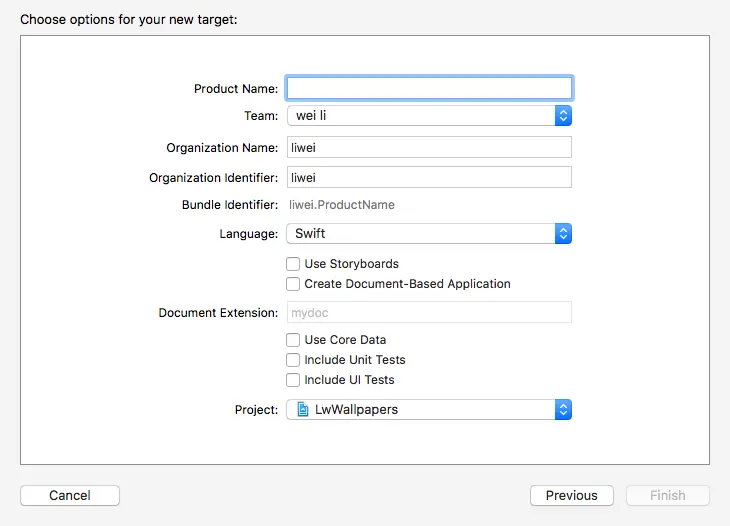Image resolution: width=730 pixels, height=526 pixels.
Task: Go back with the Previous button
Action: coord(572,495)
